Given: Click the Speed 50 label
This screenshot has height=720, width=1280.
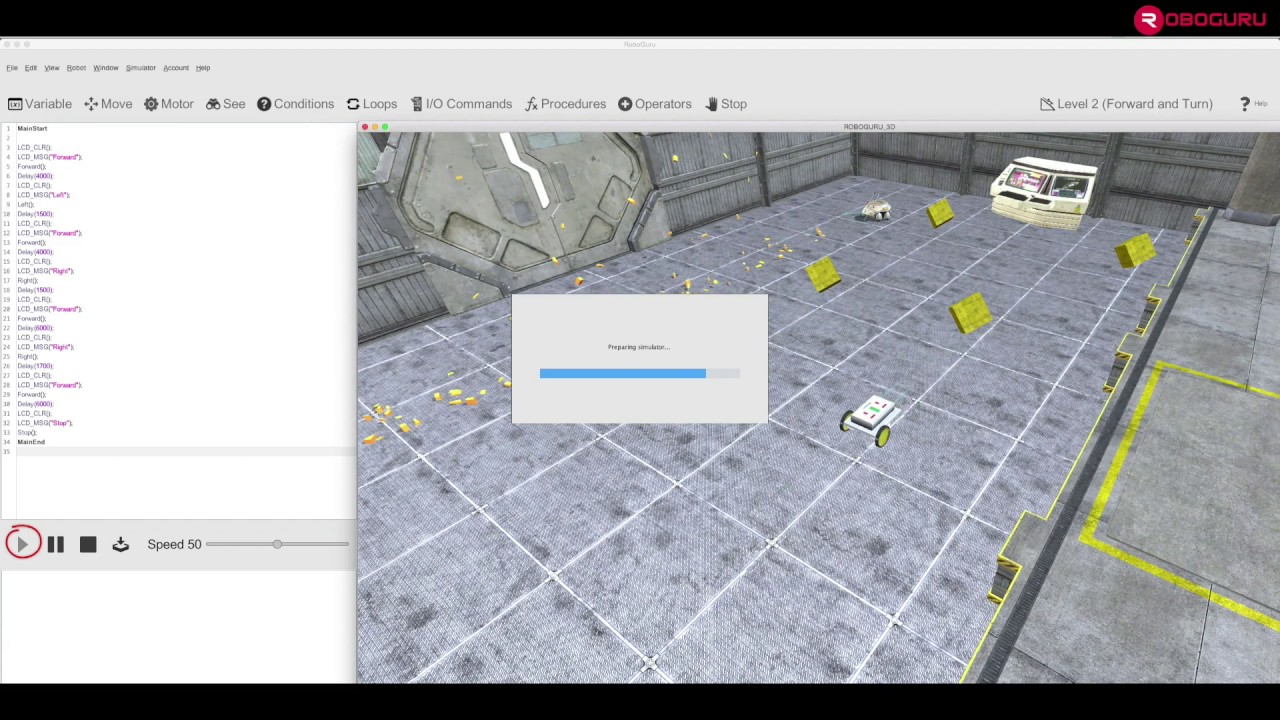Looking at the screenshot, I should 174,544.
